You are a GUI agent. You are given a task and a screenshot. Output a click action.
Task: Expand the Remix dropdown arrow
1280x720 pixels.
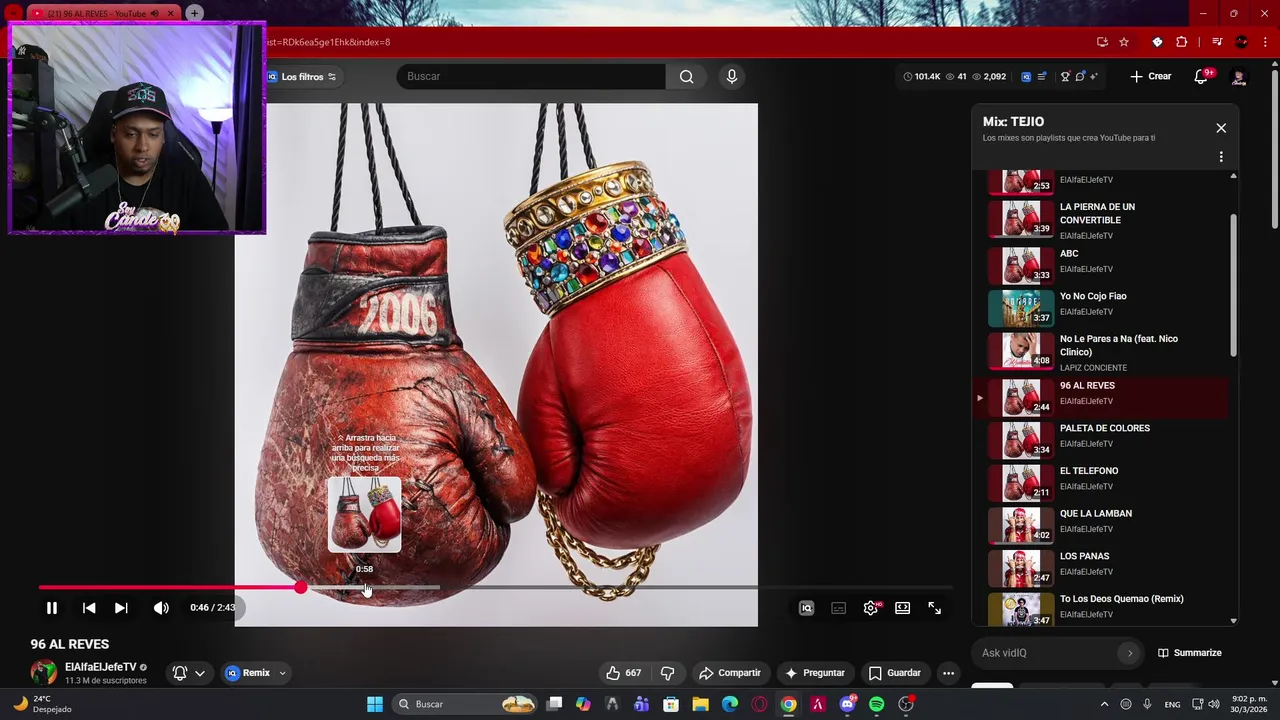pos(282,673)
